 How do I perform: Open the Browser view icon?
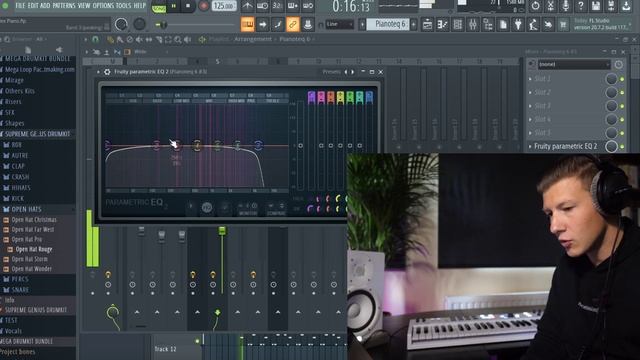pyautogui.click(x=488, y=25)
